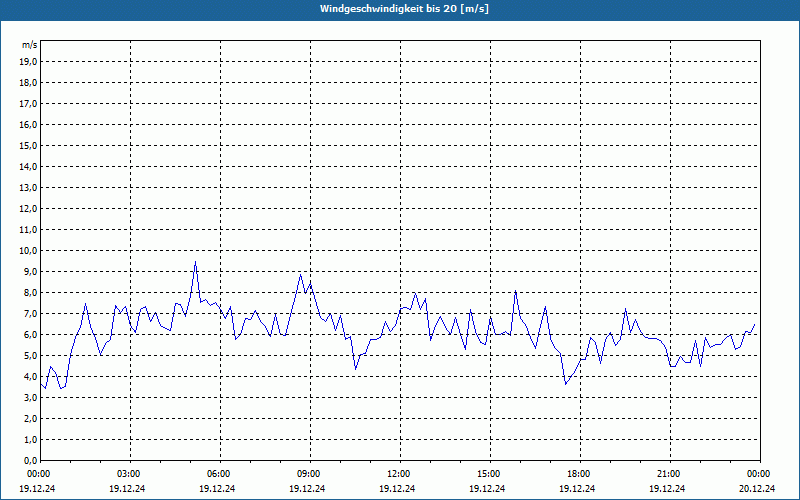Select the "5,0" y-axis tick label
The width and height of the screenshot is (800, 500).
click(30, 356)
